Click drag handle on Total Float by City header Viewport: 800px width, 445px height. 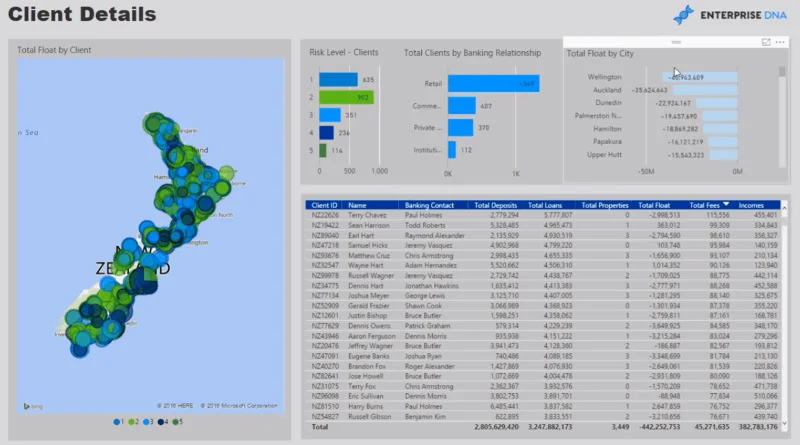tap(676, 42)
